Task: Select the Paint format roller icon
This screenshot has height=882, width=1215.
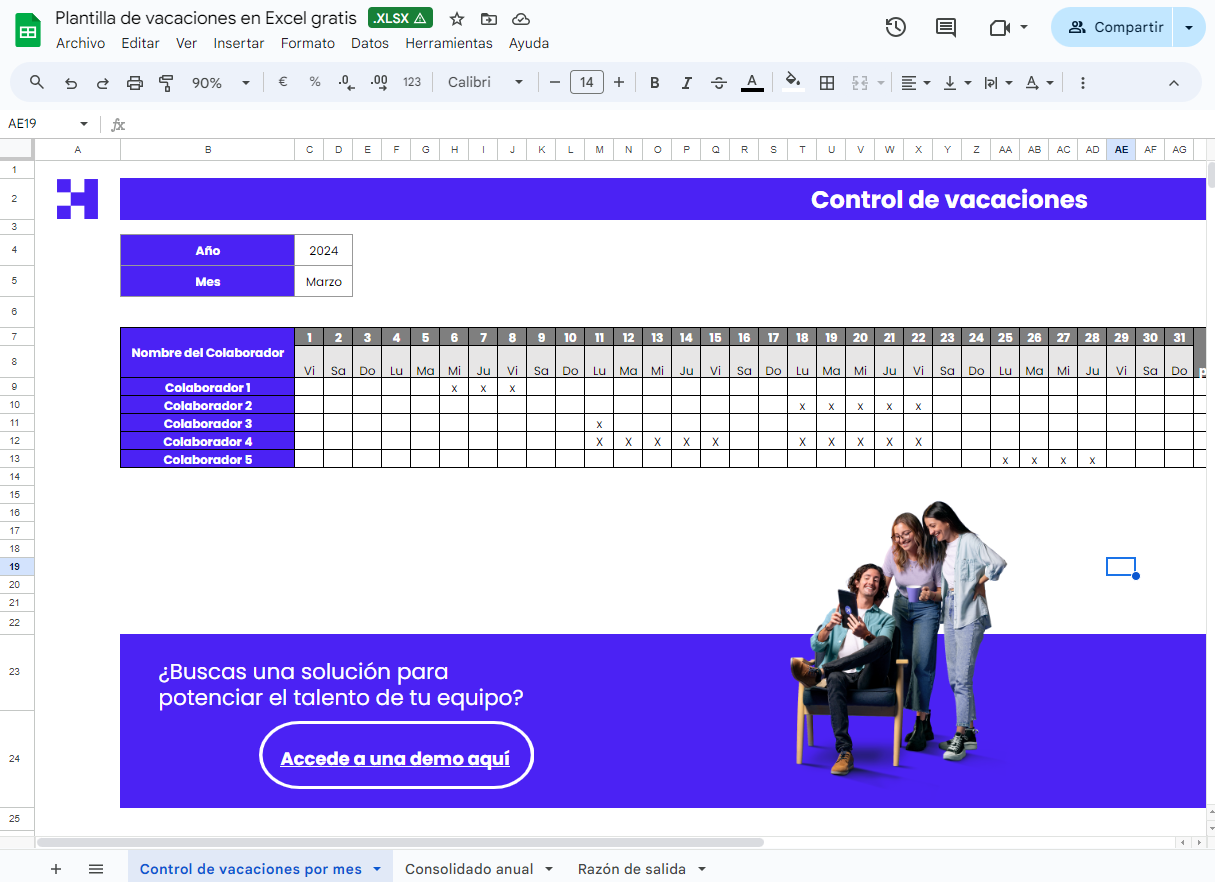Action: coord(166,83)
